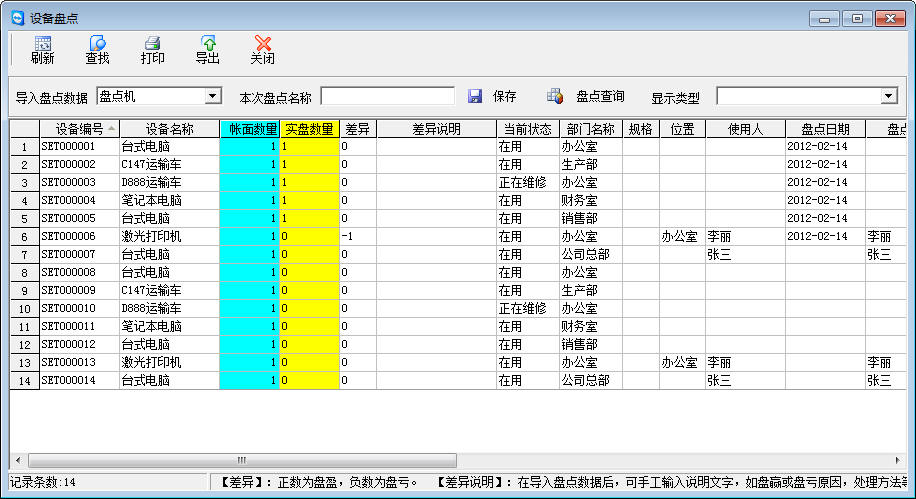Image resolution: width=916 pixels, height=499 pixels.
Task: Open the 显示类型 dropdown list
Action: pos(888,96)
